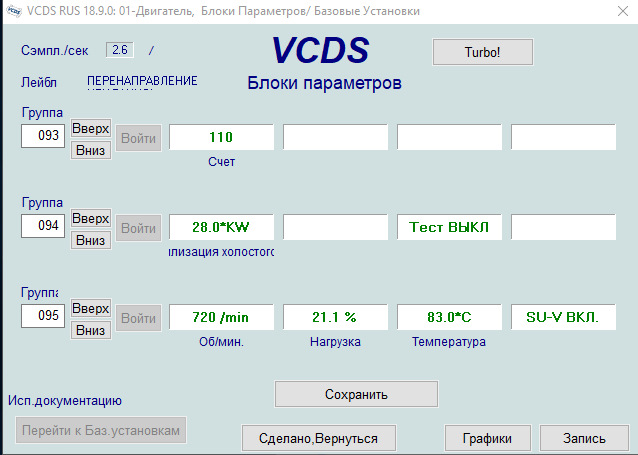Image resolution: width=638 pixels, height=455 pixels.
Task: Click Вверх for group 093
Action: coord(91,128)
